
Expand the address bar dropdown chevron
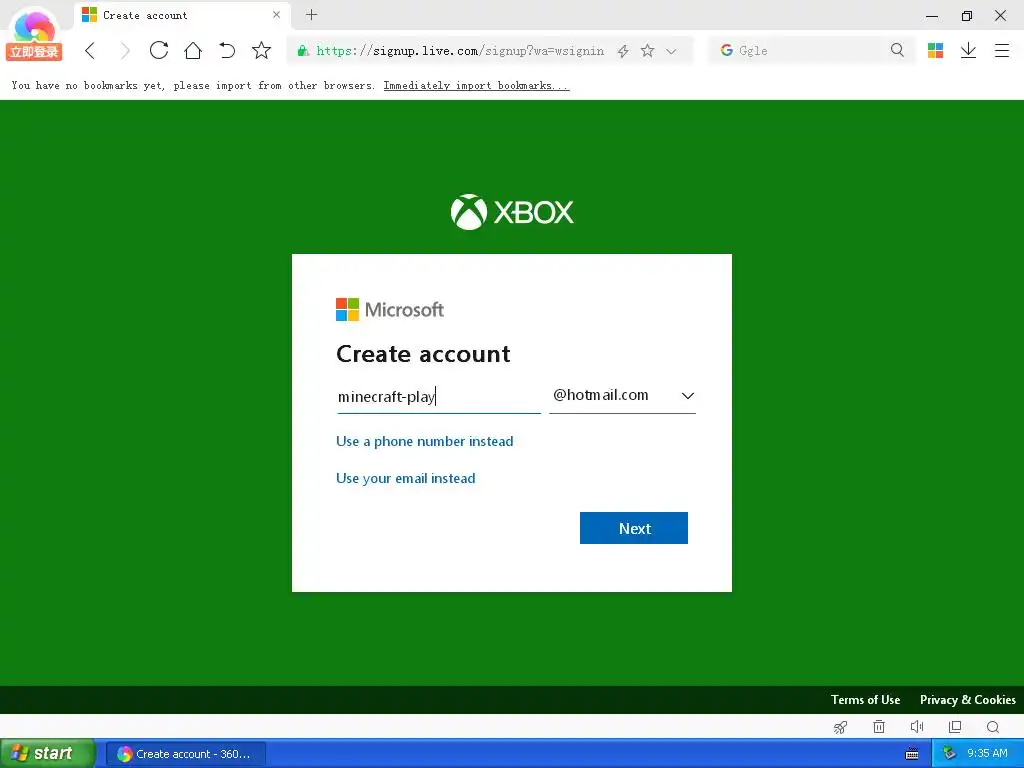pyautogui.click(x=671, y=51)
